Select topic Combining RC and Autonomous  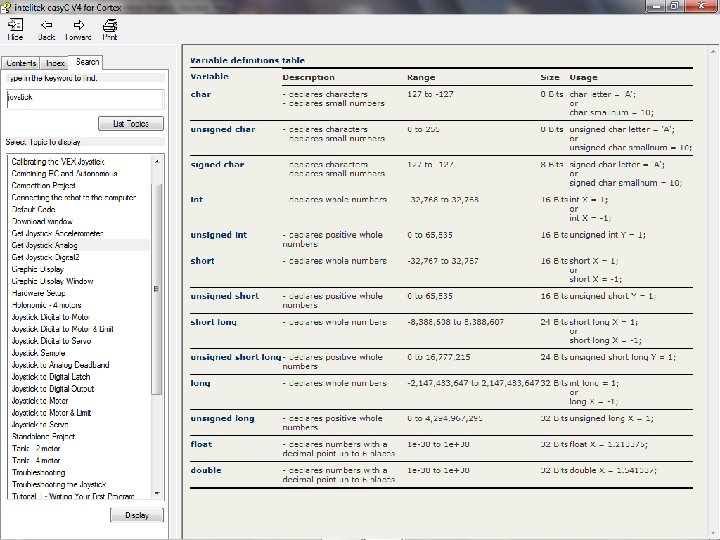coord(64,174)
